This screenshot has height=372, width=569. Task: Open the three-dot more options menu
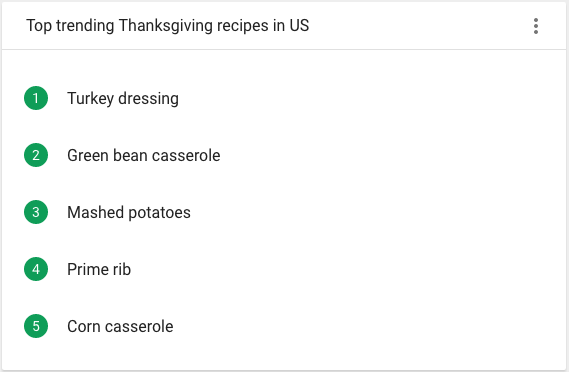click(536, 26)
